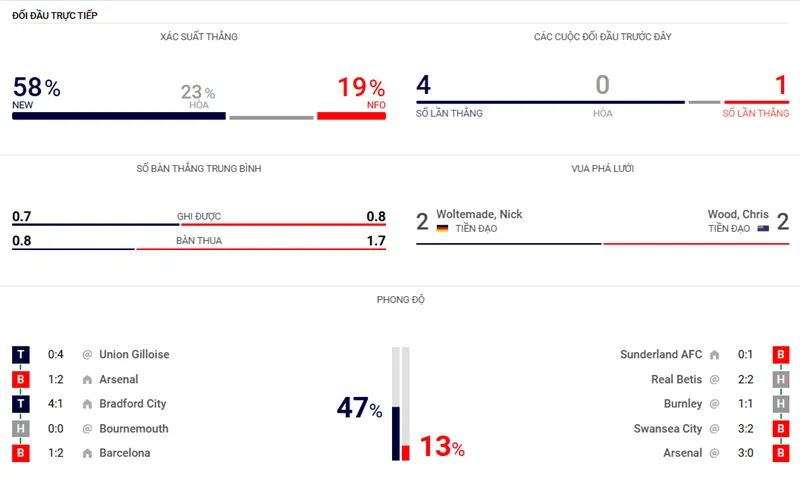This screenshot has width=800, height=478.
Task: Click the German flag beside Nick Woltemade
Action: [442, 229]
